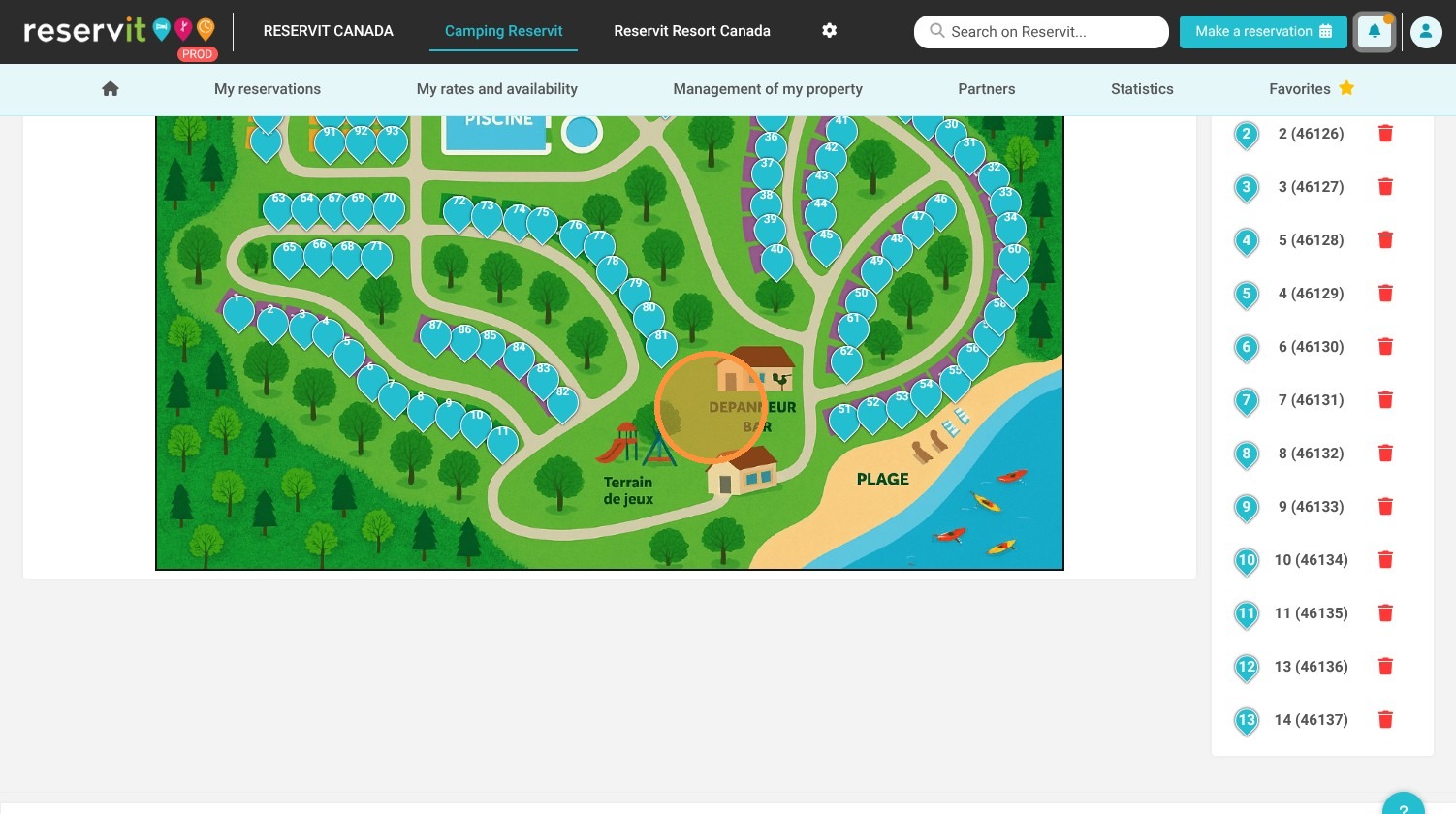Open the notifications bell

pos(1375,32)
